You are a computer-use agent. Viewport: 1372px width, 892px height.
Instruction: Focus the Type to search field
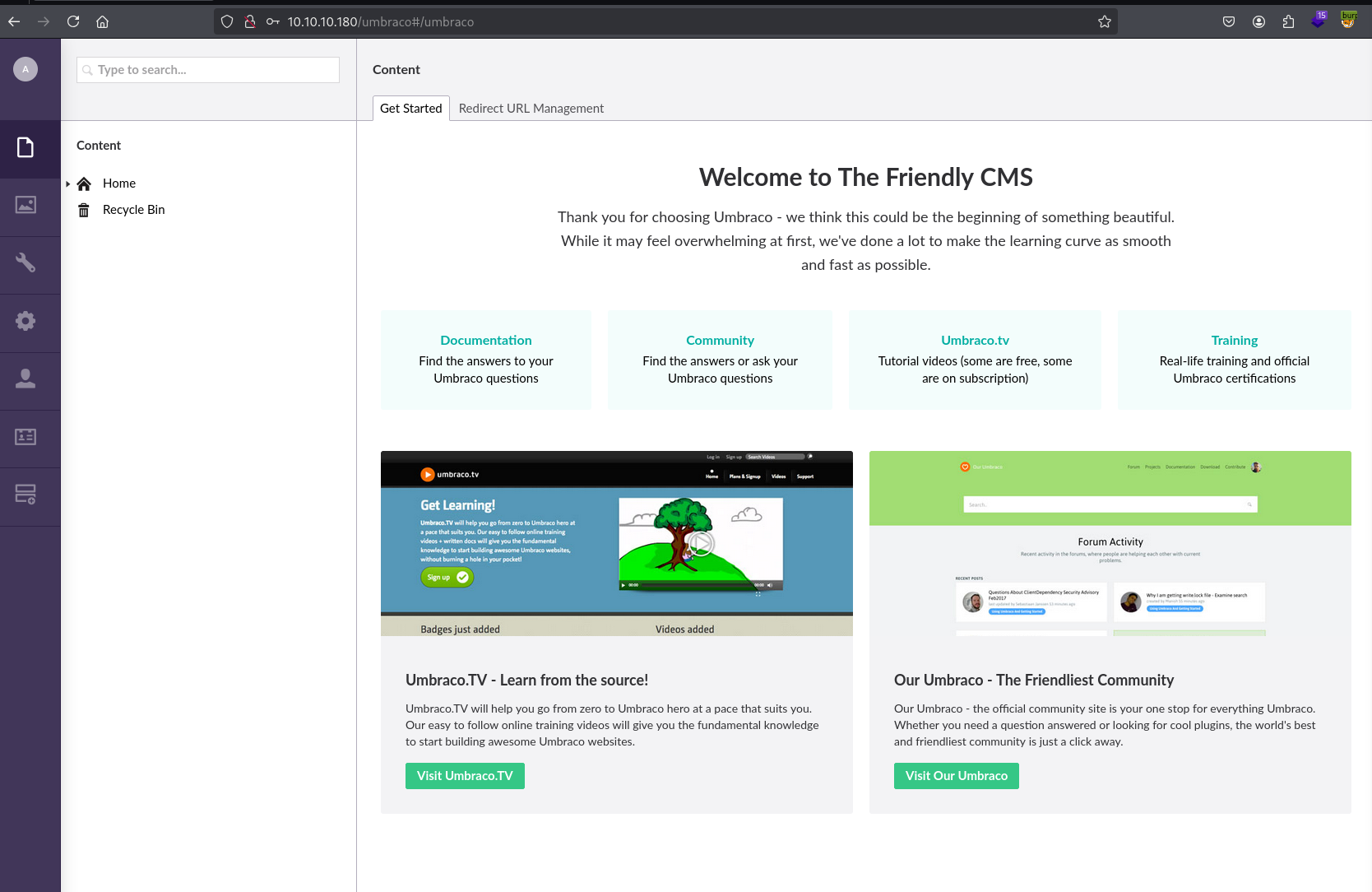(208, 70)
